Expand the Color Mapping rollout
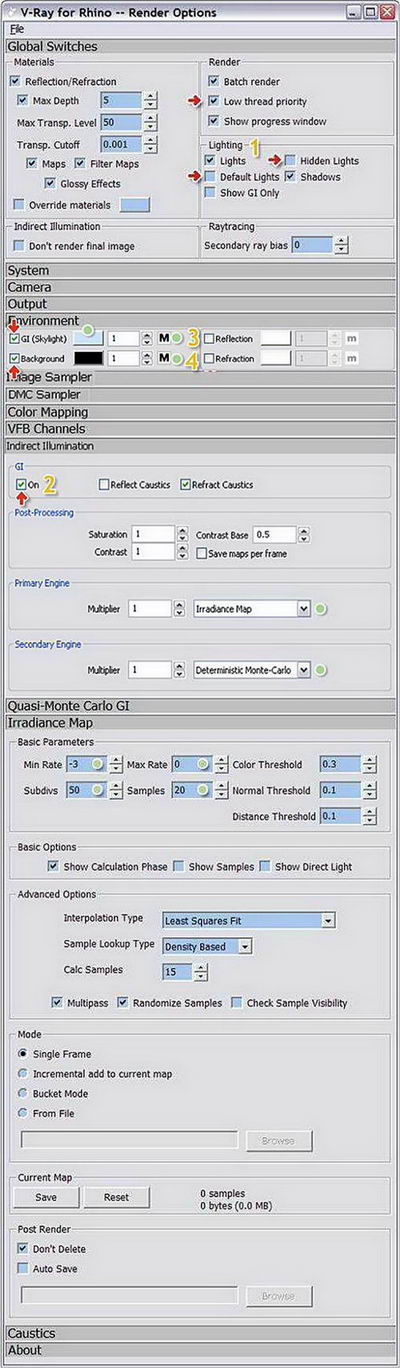Image resolution: width=400 pixels, height=1368 pixels. point(200,411)
